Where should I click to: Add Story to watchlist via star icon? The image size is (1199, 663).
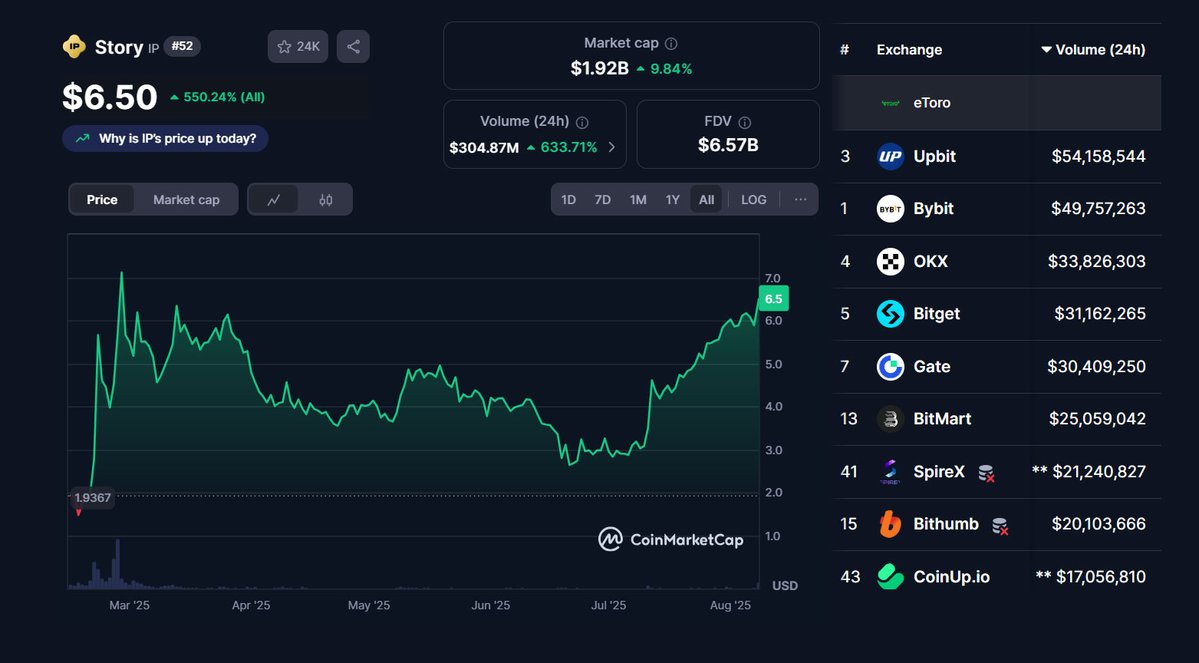coord(284,47)
